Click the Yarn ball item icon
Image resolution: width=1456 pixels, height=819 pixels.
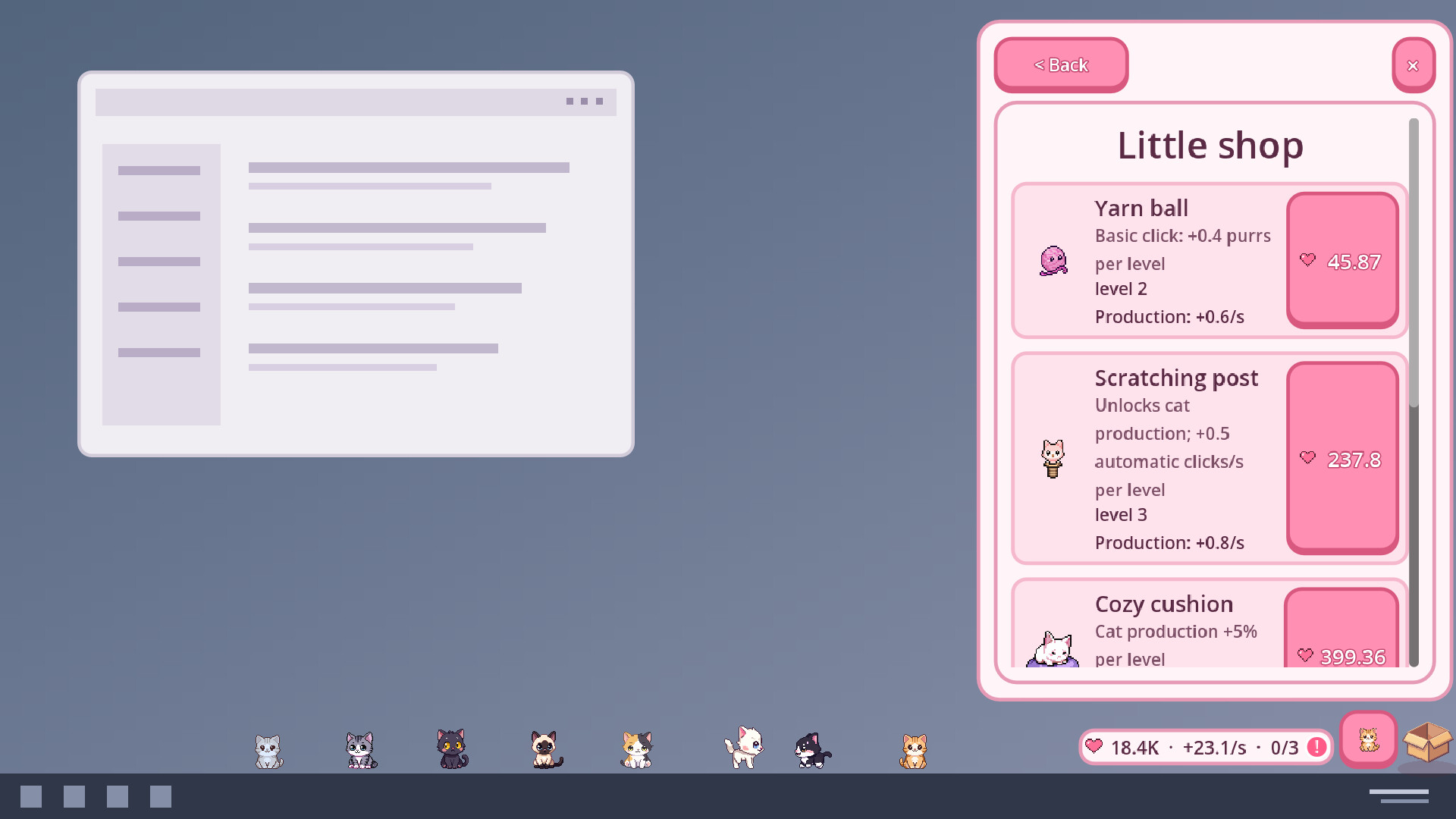pyautogui.click(x=1053, y=261)
